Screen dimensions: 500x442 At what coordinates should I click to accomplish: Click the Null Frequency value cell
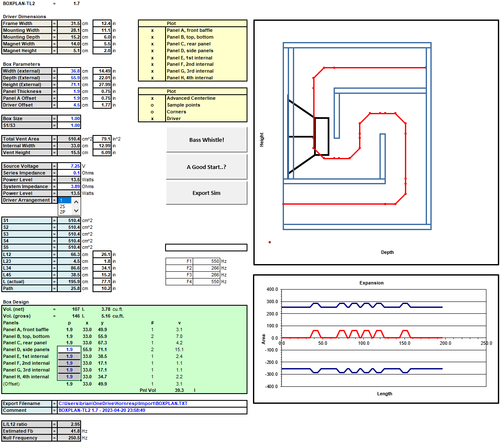(69, 438)
